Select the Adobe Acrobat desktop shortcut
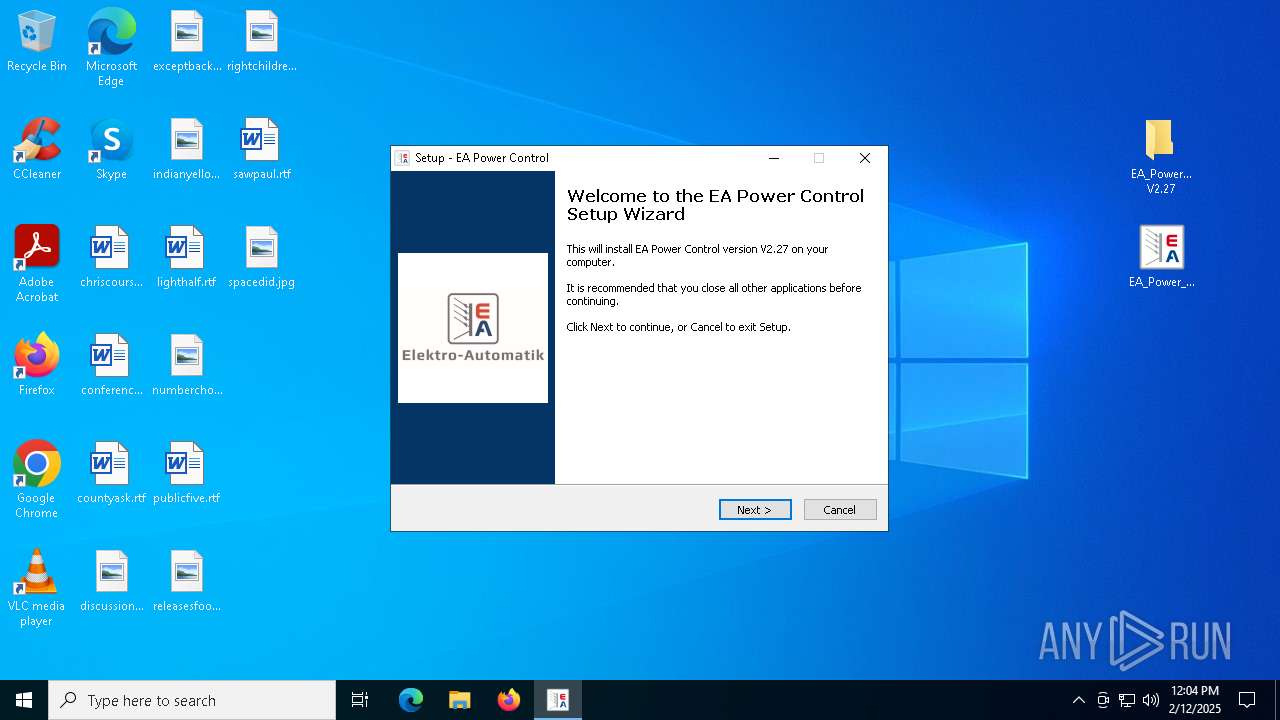This screenshot has height=720, width=1280. click(x=37, y=264)
